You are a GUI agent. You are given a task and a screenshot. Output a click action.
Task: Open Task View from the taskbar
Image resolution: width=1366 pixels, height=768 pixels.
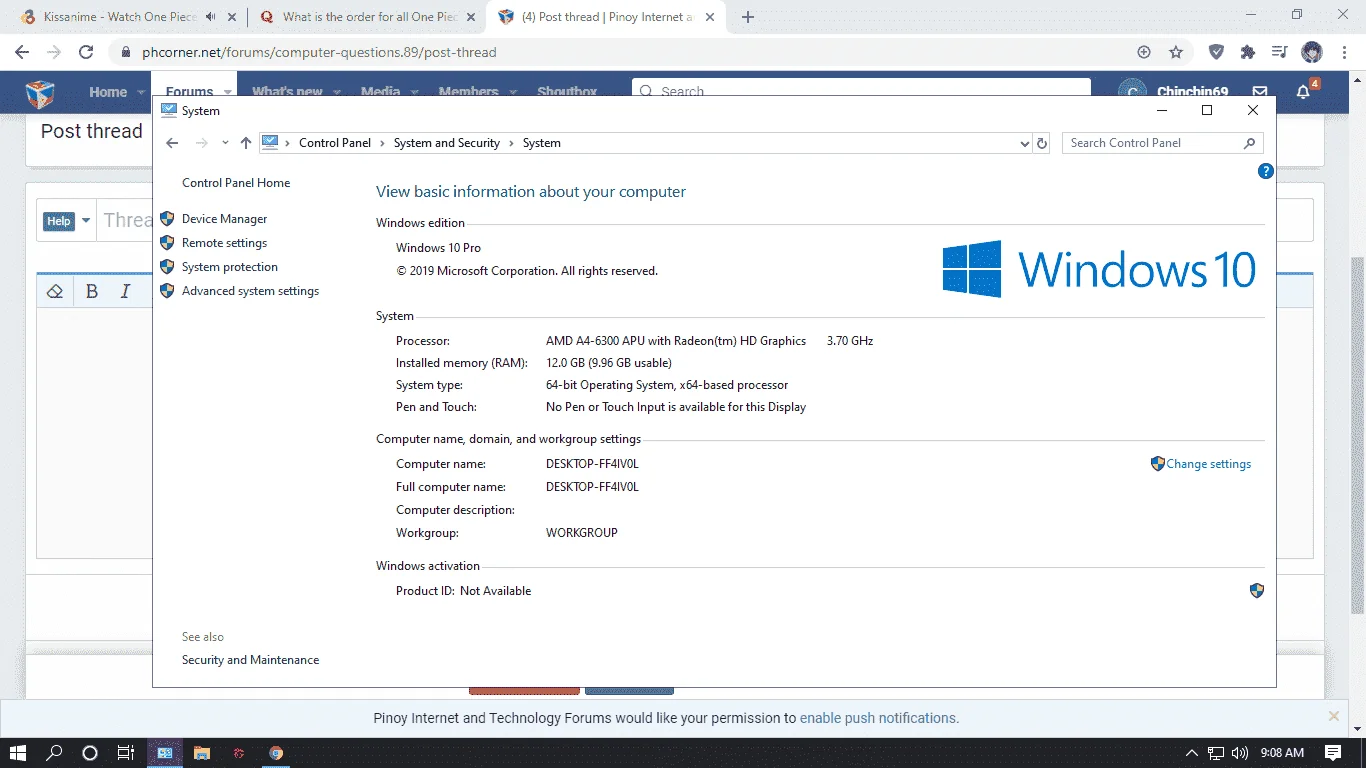[125, 753]
